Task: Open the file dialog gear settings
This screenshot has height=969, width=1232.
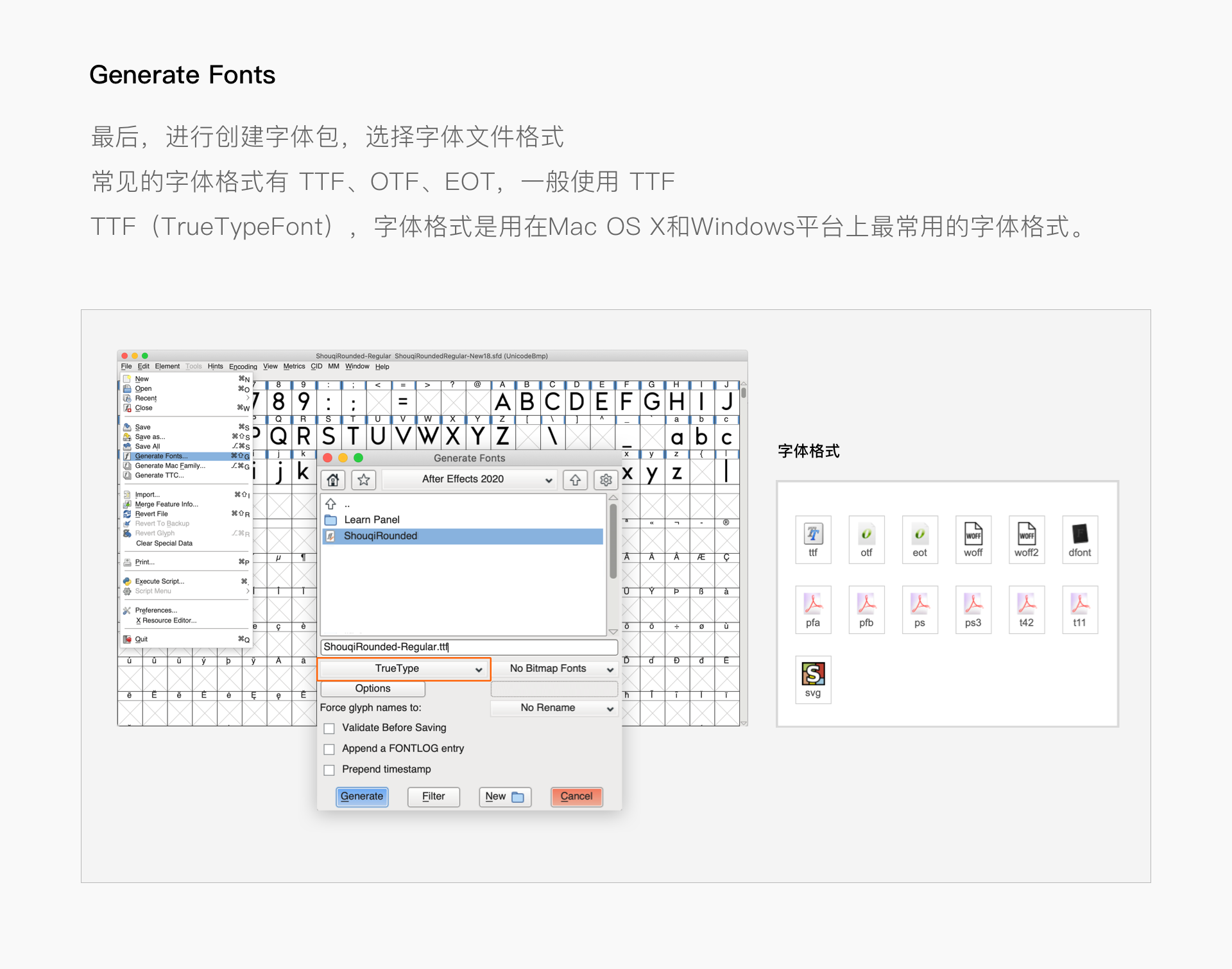Action: point(606,479)
